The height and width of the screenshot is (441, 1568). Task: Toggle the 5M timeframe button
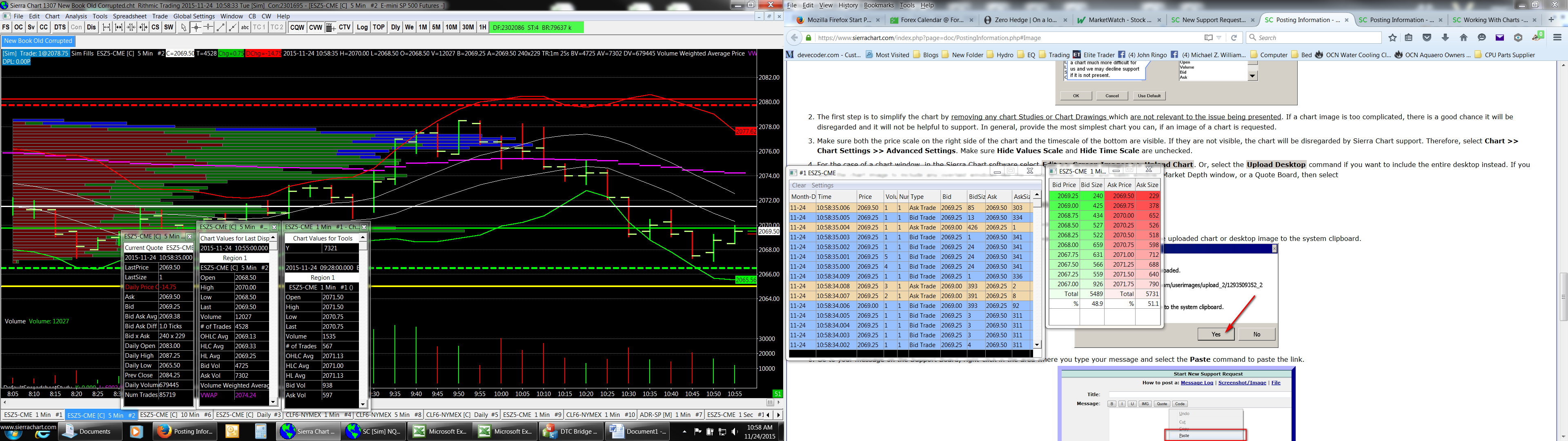coord(436,27)
